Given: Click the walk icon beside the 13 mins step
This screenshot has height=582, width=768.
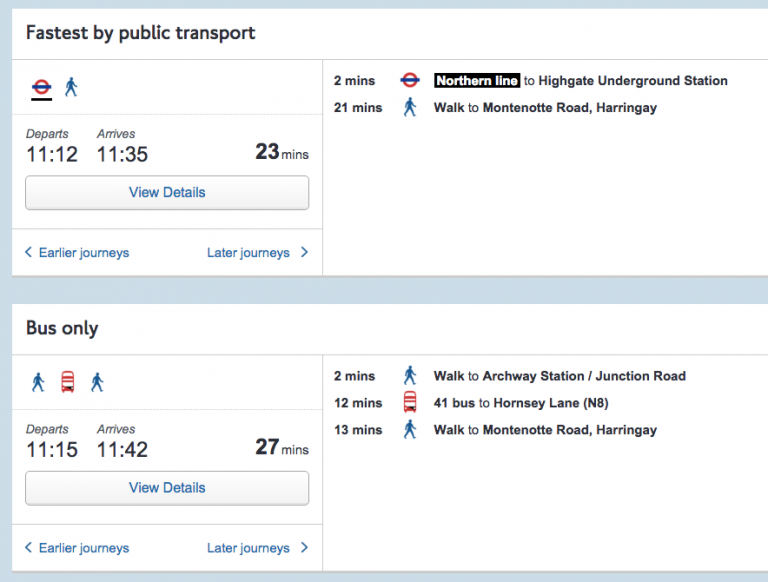Looking at the screenshot, I should pos(409,430).
